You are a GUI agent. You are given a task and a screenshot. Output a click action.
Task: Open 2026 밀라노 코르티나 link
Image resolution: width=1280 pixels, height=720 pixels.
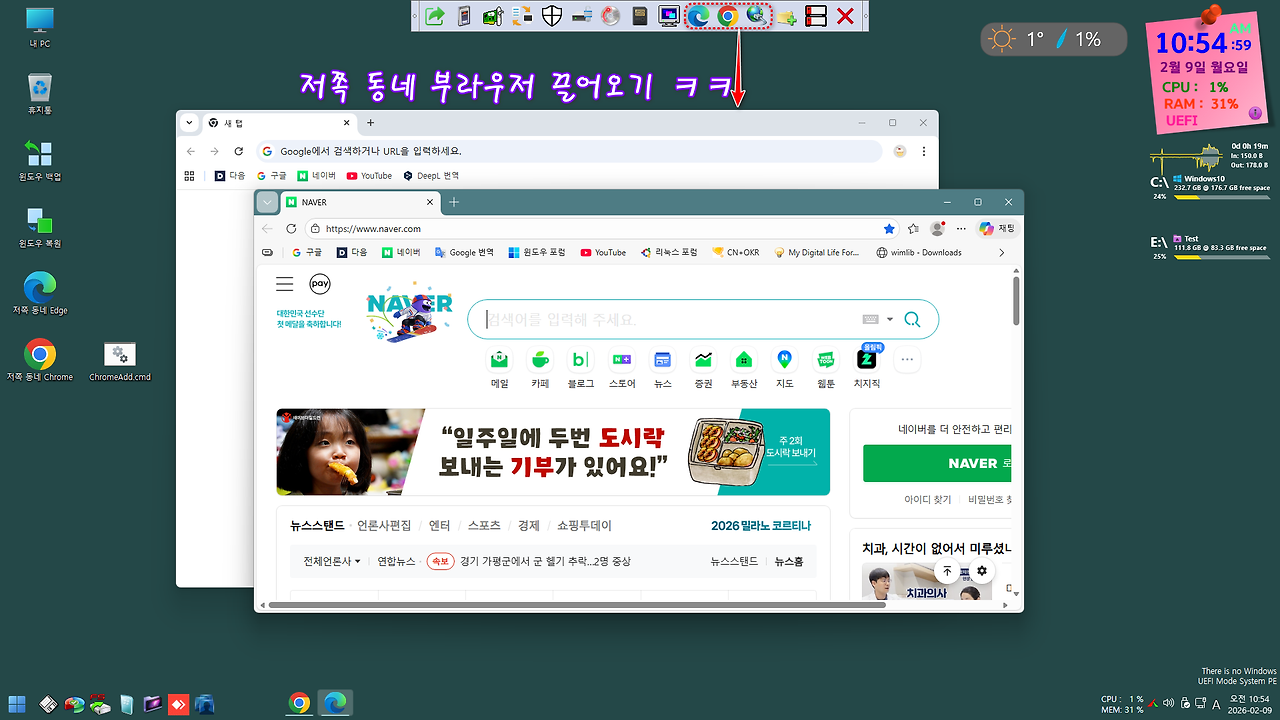pyautogui.click(x=761, y=525)
